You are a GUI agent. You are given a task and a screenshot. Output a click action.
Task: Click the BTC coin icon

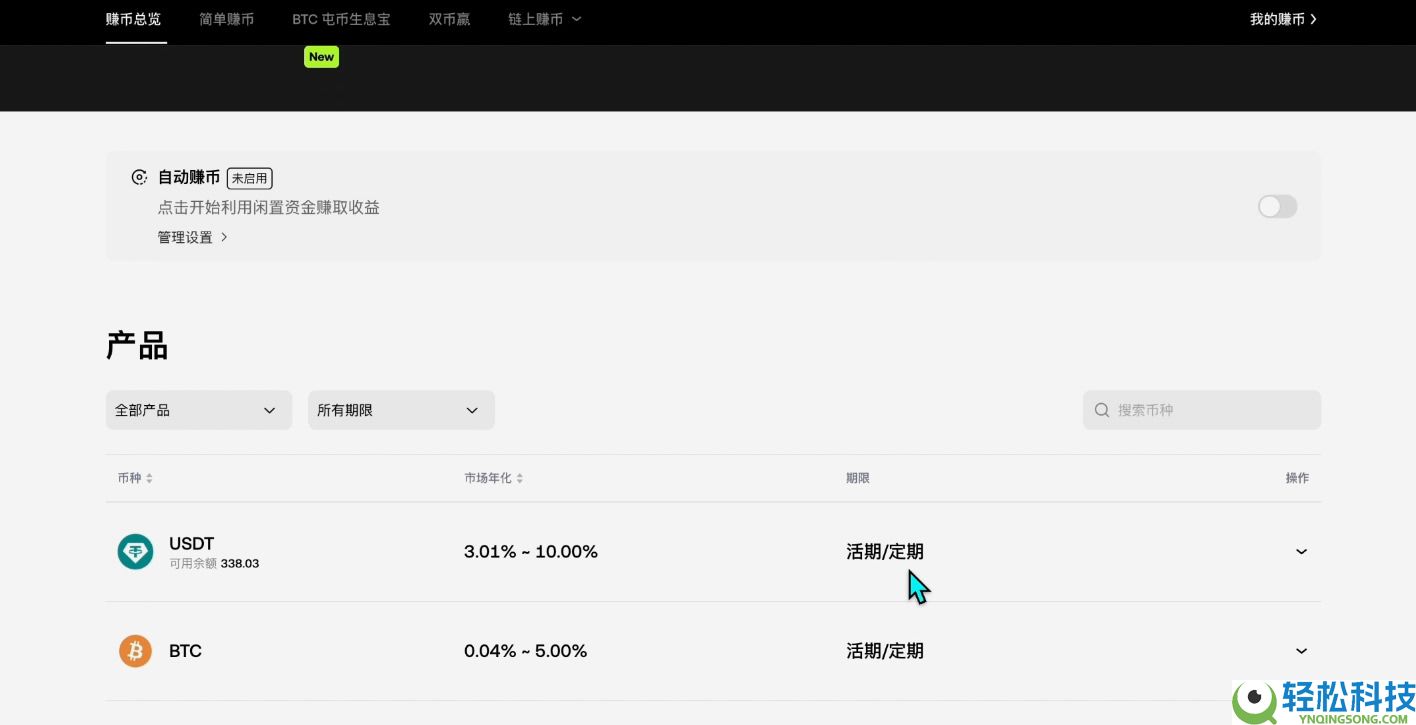click(x=135, y=650)
